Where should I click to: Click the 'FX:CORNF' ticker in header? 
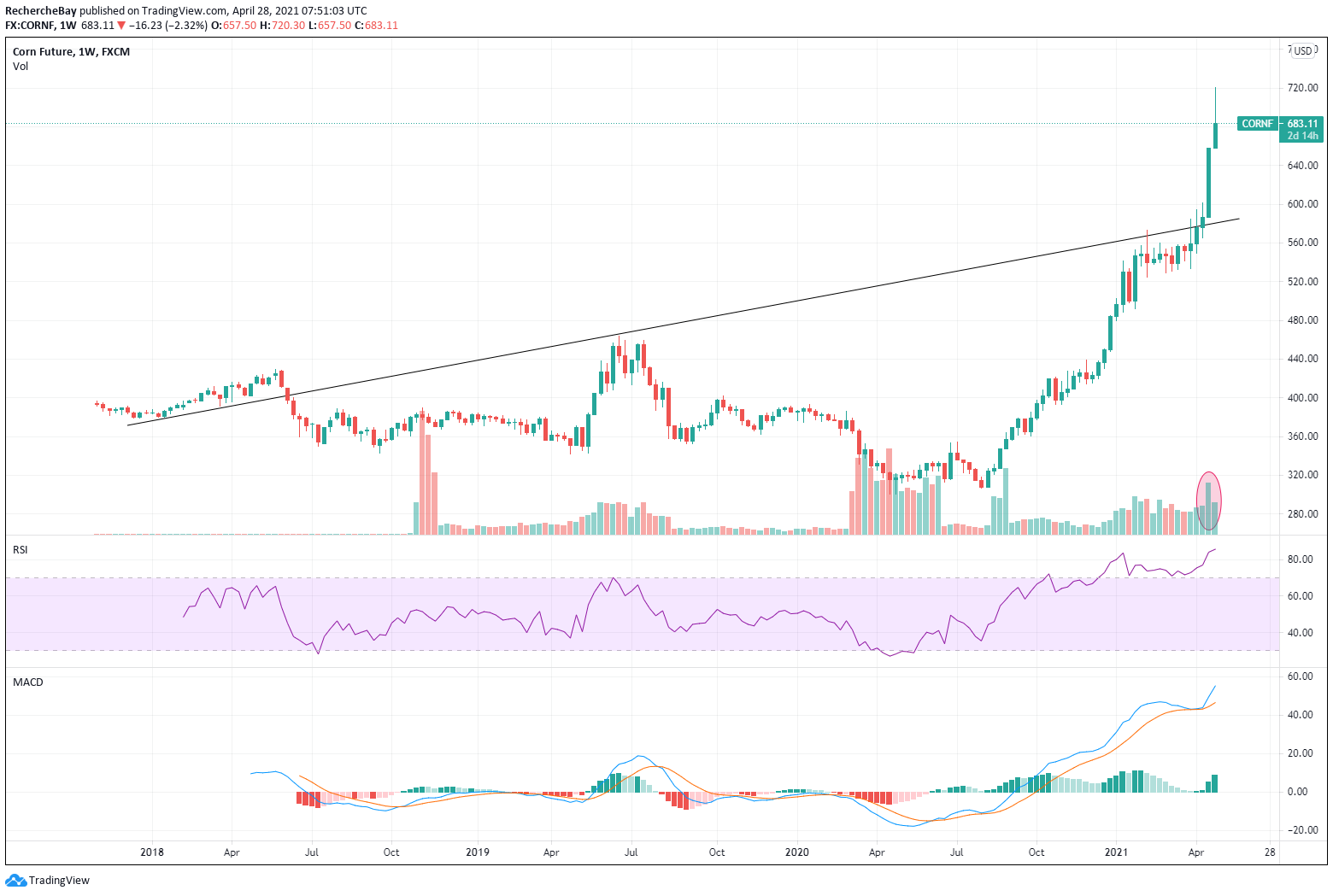tap(30, 26)
